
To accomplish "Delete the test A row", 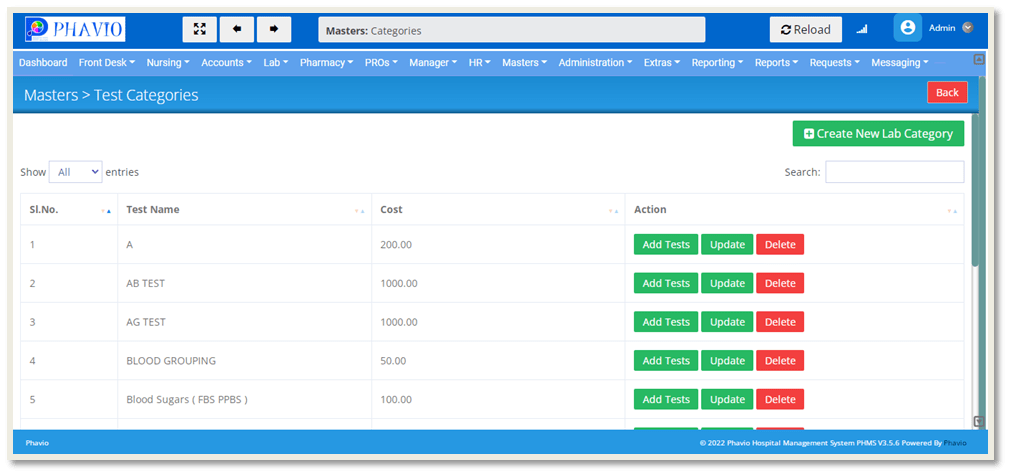I will (780, 245).
